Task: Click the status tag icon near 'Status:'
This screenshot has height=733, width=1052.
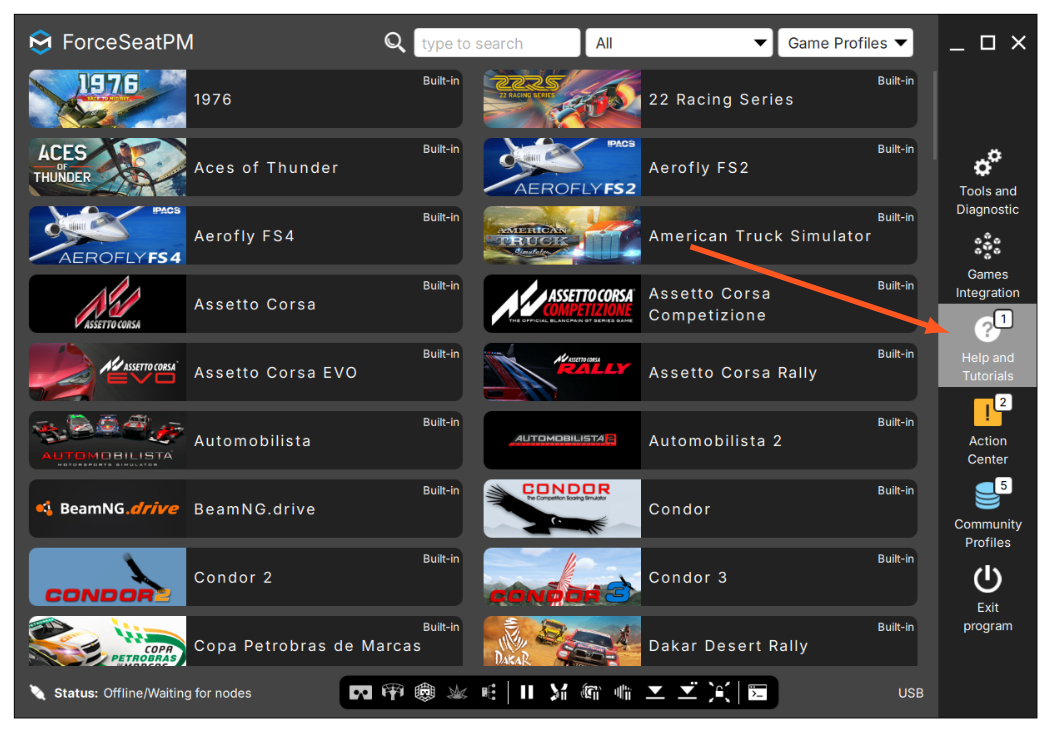Action: 38,693
